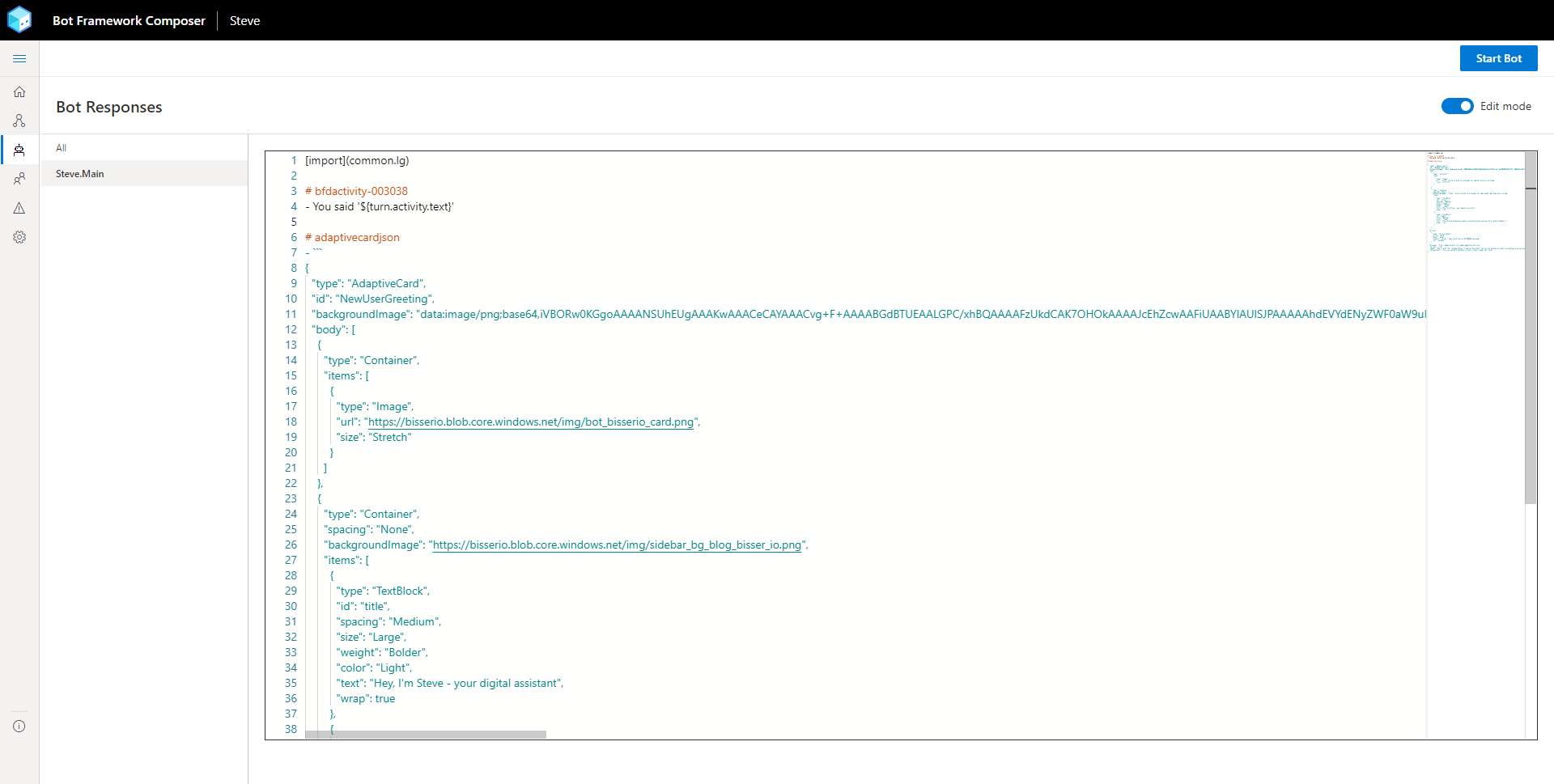
Task: Click the code minimap preview
Action: pos(1475,202)
